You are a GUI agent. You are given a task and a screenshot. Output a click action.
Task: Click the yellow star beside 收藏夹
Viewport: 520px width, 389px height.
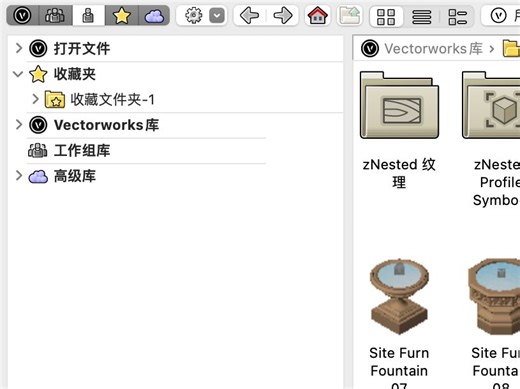pos(38,74)
